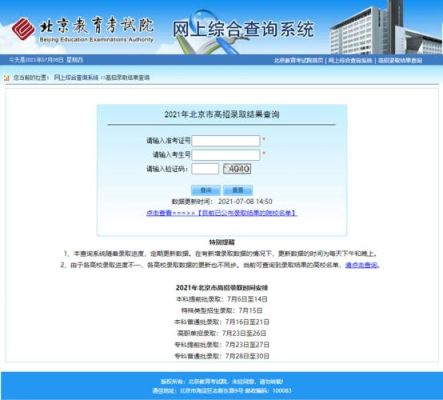
Task: Focus the 验证码 input field
Action: (x=205, y=169)
